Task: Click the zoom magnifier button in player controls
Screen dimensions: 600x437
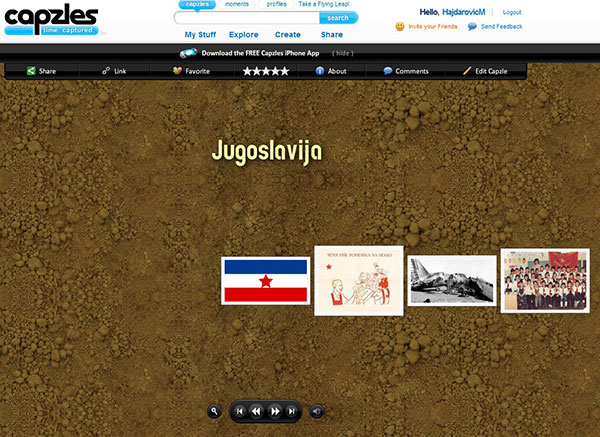Action: coord(214,411)
